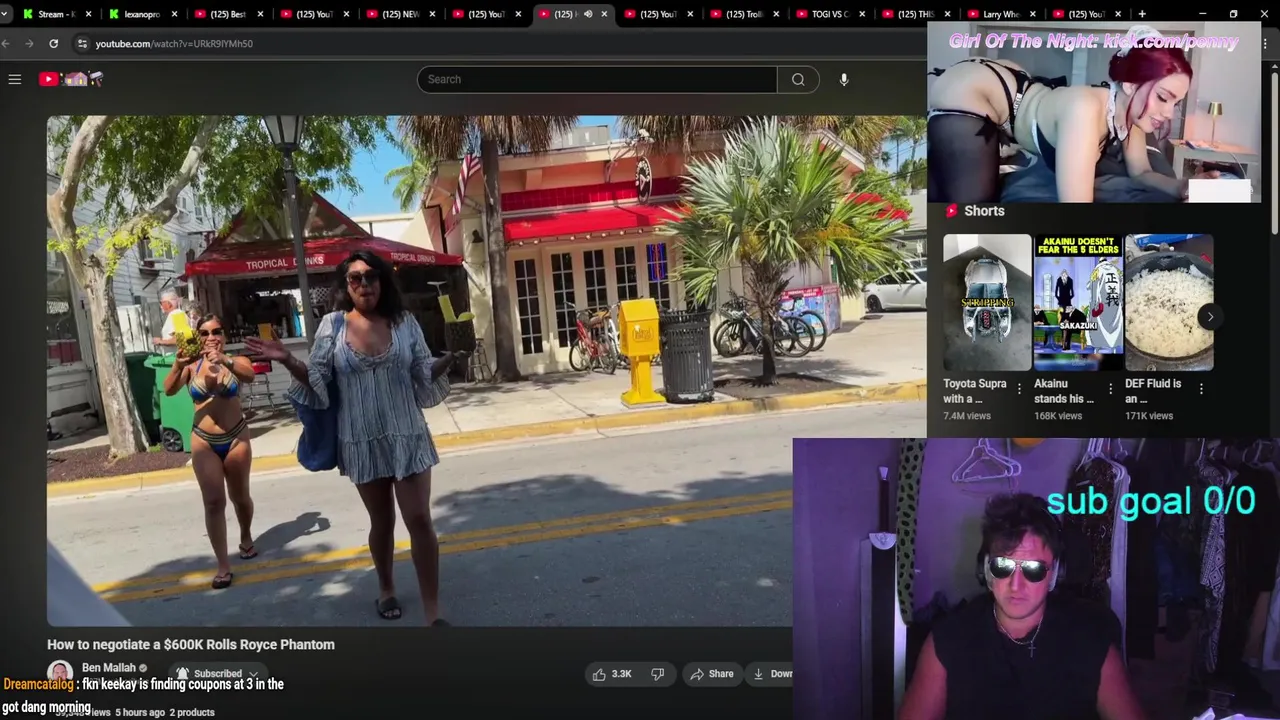Screen dimensions: 1280x720
Task: Open Ben Mallah channel link
Action: click(x=108, y=667)
